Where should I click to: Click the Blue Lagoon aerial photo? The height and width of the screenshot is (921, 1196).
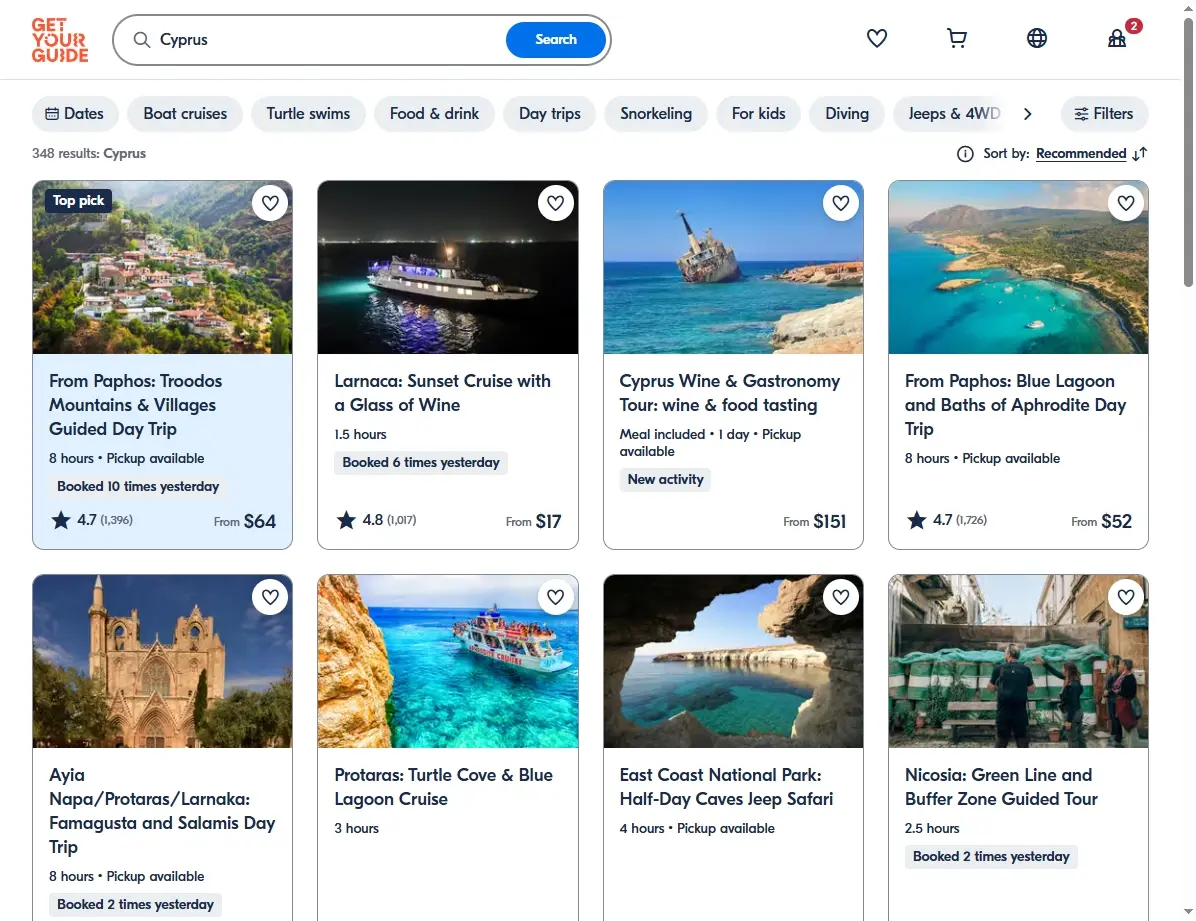point(1018,267)
